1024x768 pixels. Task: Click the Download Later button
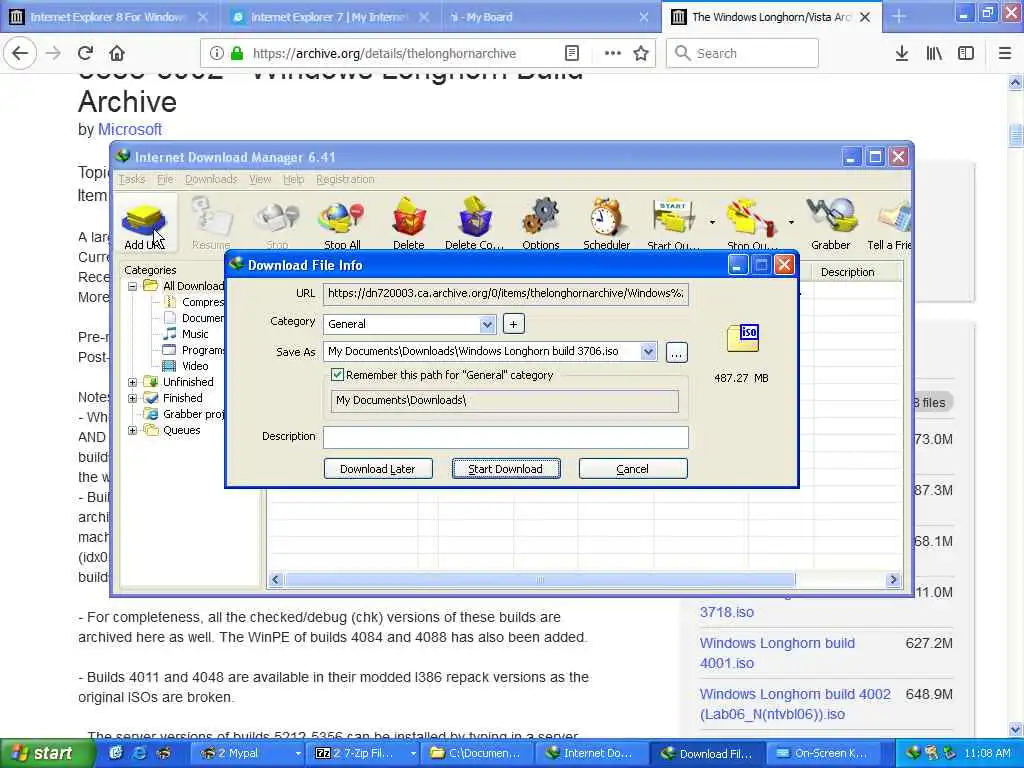pyautogui.click(x=377, y=469)
